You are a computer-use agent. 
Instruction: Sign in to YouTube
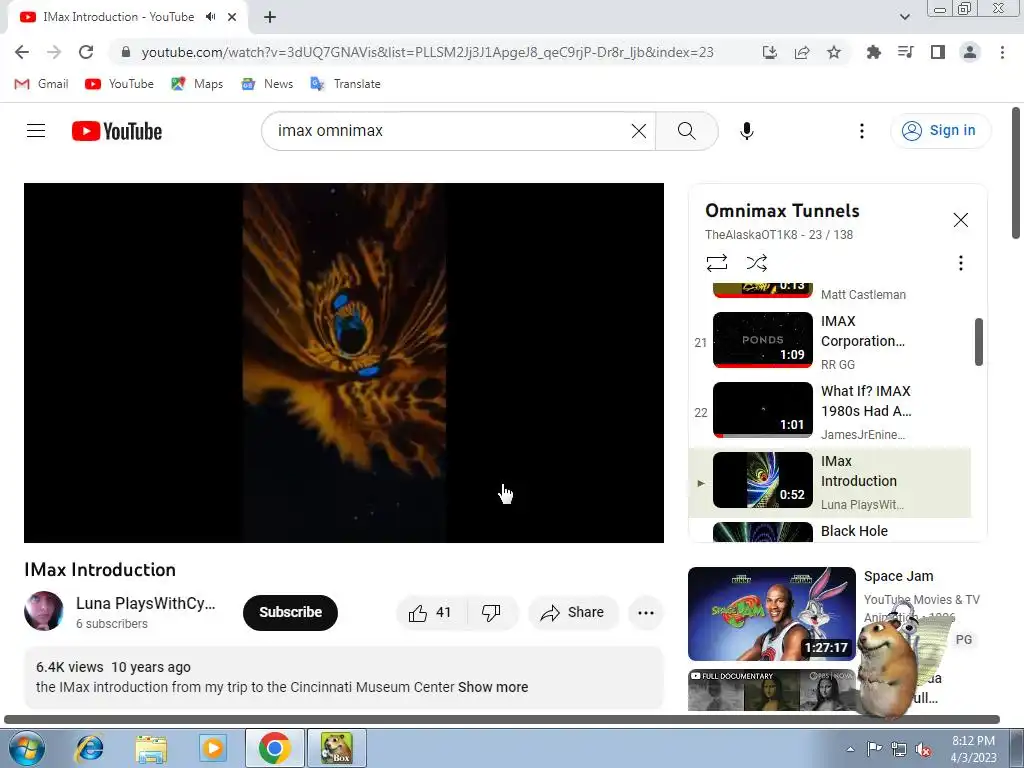[x=940, y=131]
